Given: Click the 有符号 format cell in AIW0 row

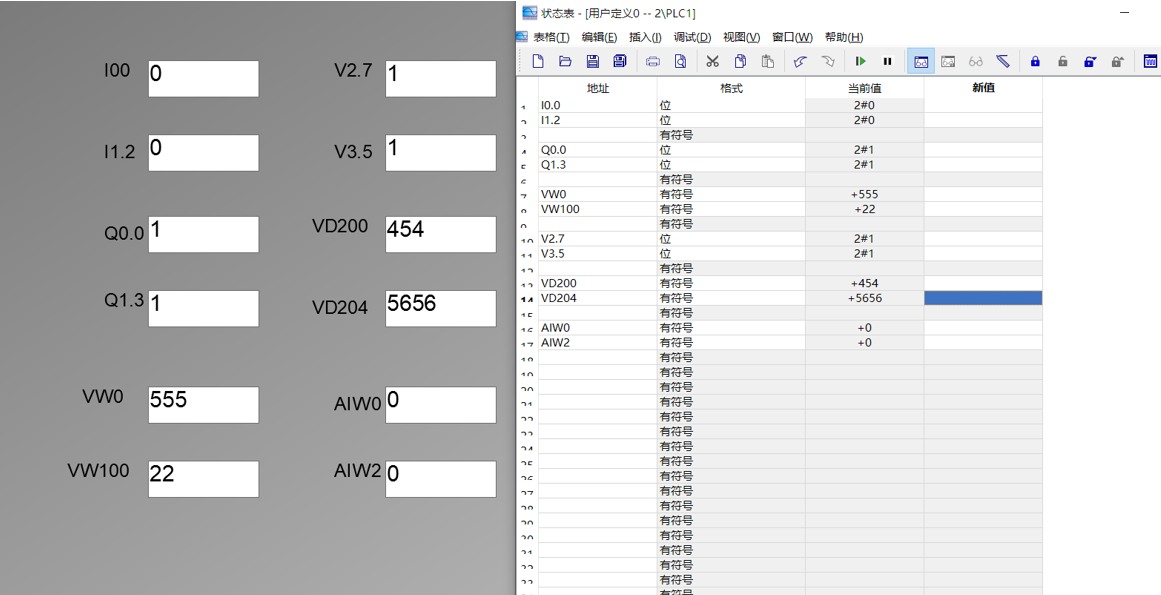Looking at the screenshot, I should [x=731, y=327].
